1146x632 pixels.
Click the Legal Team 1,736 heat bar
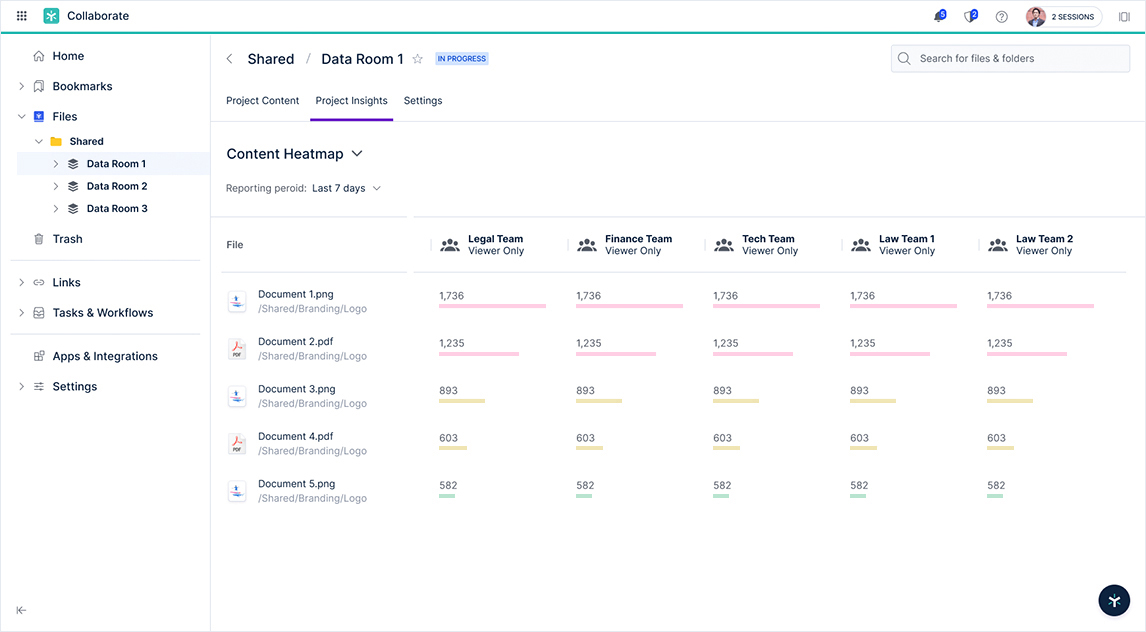coord(492,306)
